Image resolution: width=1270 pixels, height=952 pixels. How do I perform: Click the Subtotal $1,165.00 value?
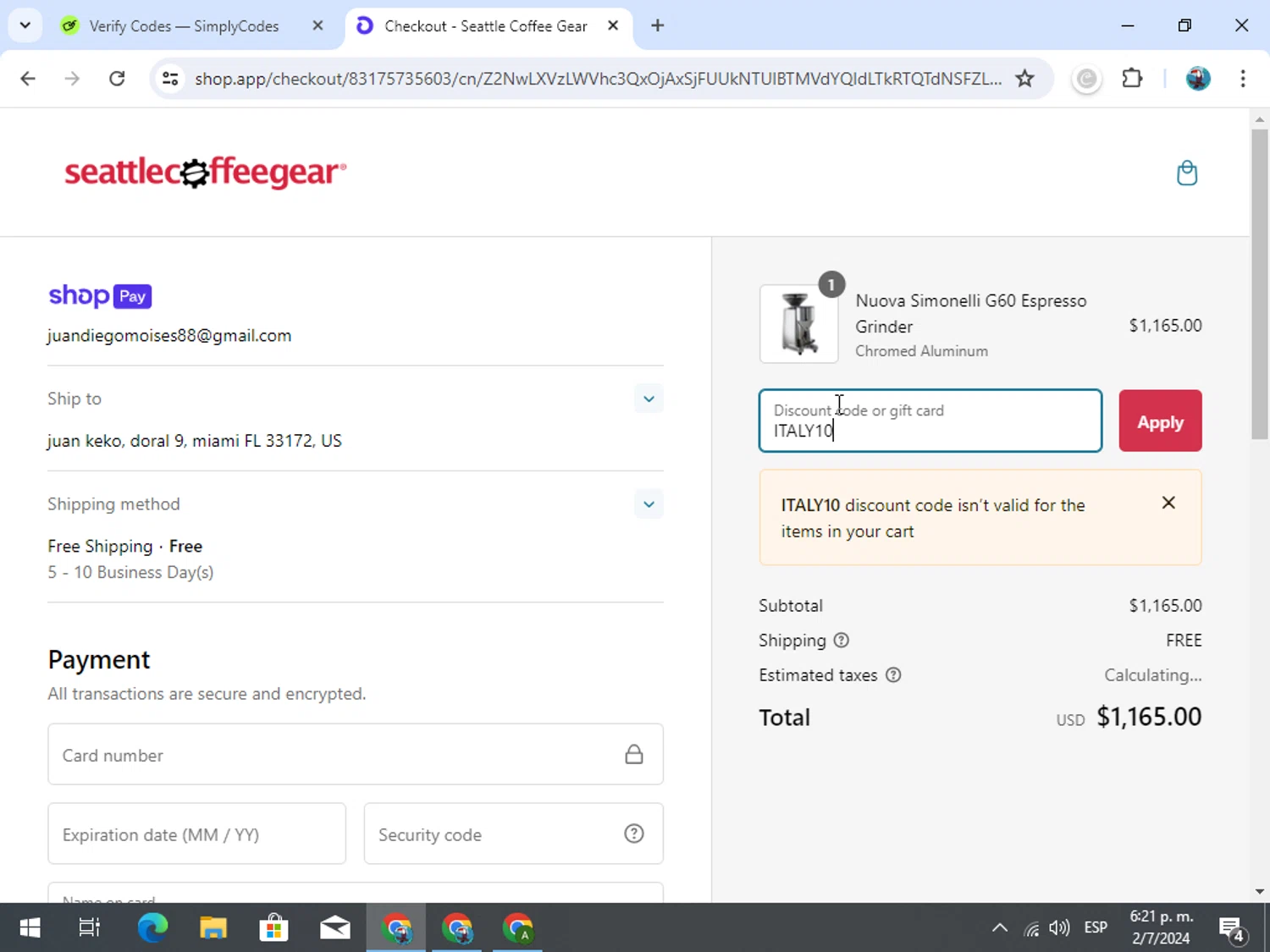click(x=1165, y=606)
